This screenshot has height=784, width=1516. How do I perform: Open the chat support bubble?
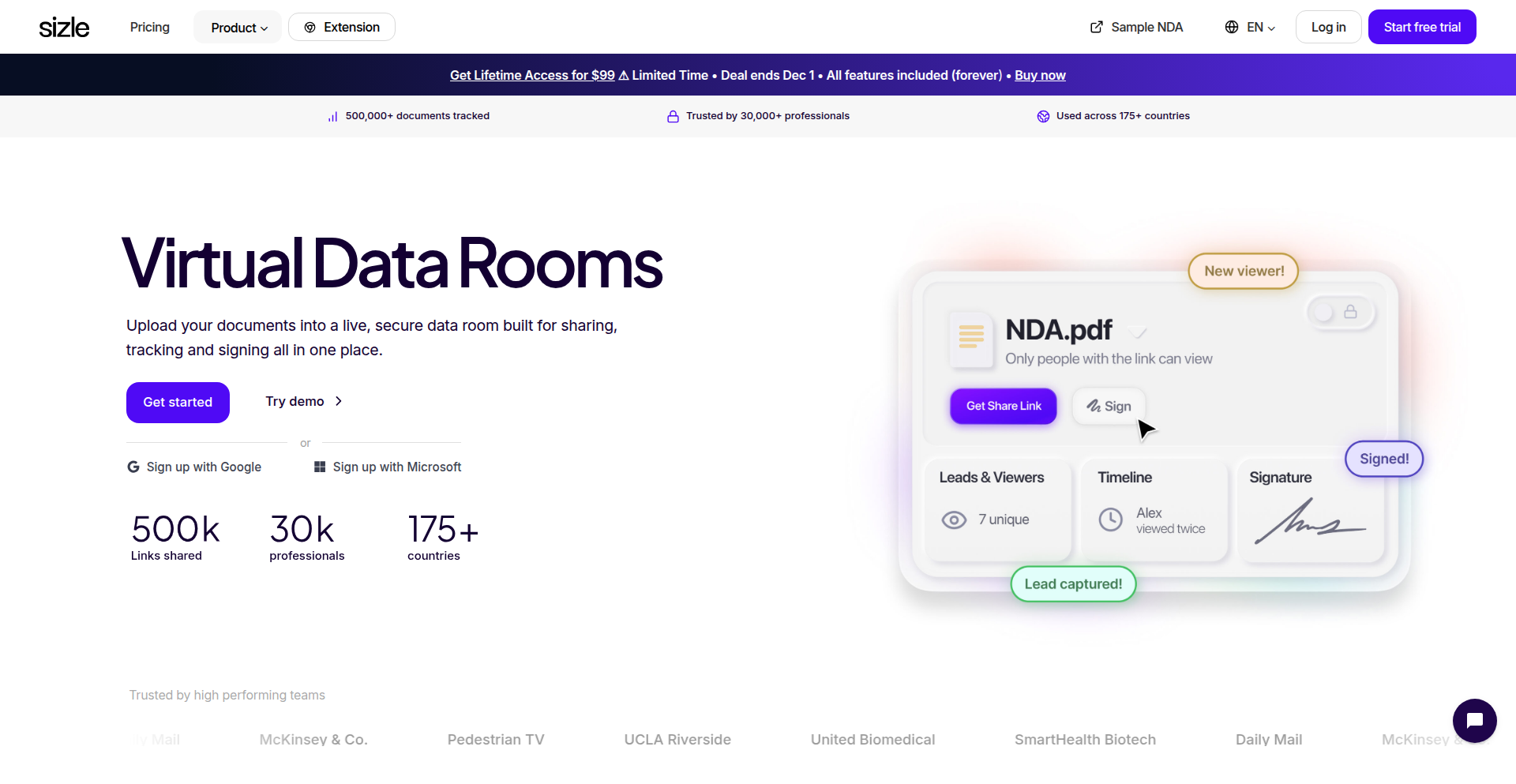coord(1474,720)
